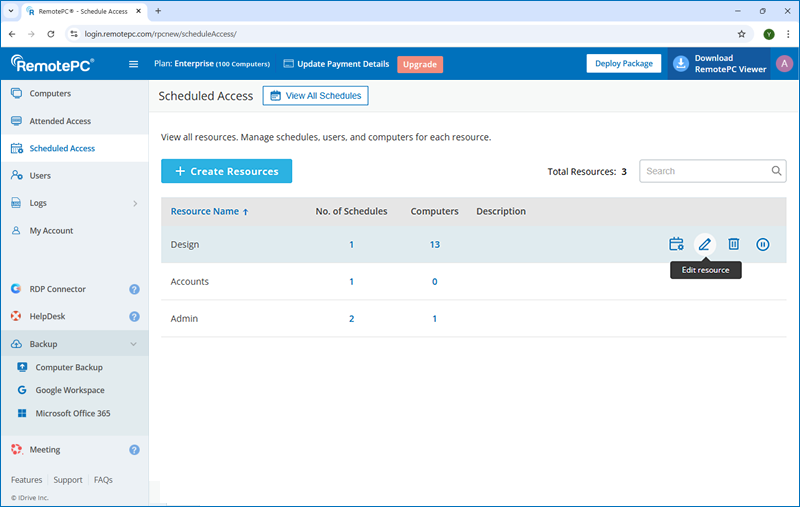Pause the Design resource schedule

tap(763, 244)
